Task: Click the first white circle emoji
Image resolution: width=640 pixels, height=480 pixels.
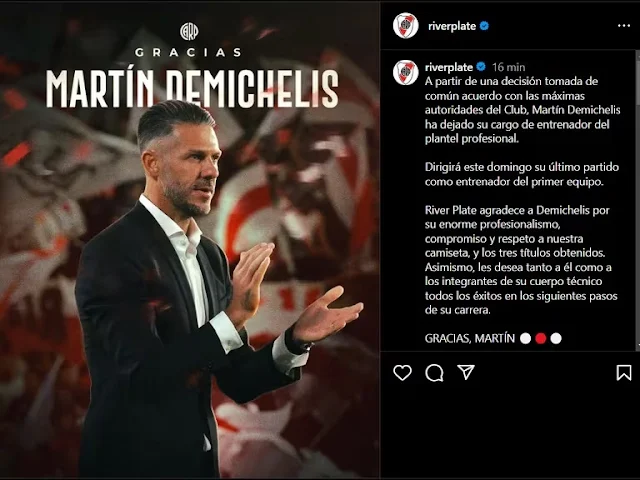Action: click(x=525, y=338)
